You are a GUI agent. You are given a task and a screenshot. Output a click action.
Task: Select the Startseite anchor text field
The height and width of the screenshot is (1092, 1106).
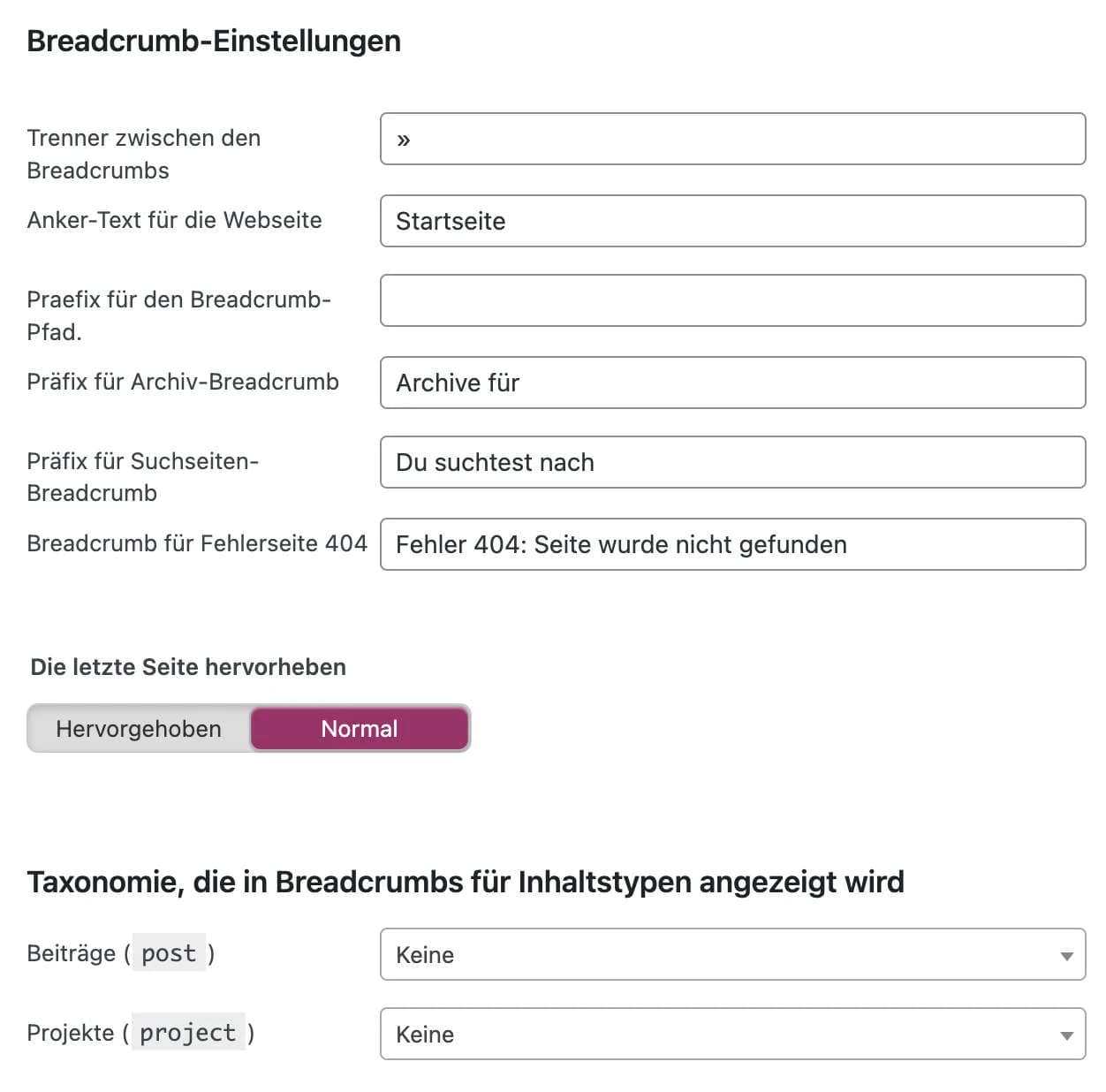pyautogui.click(x=733, y=221)
